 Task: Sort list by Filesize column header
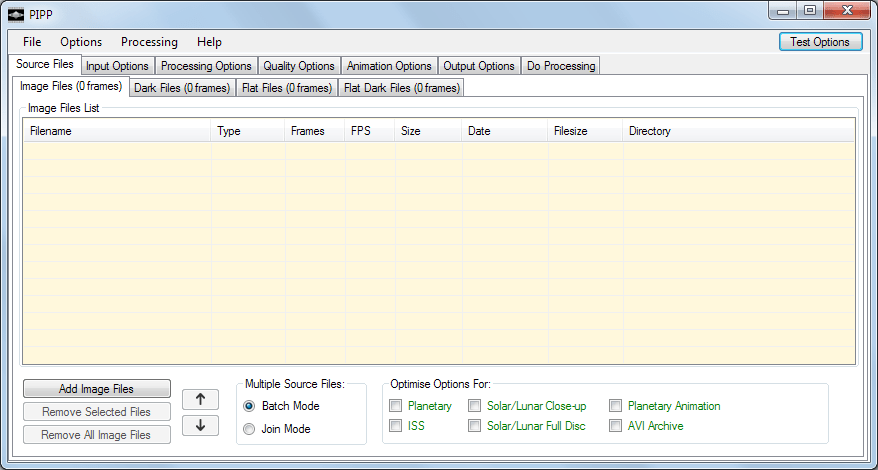click(585, 131)
